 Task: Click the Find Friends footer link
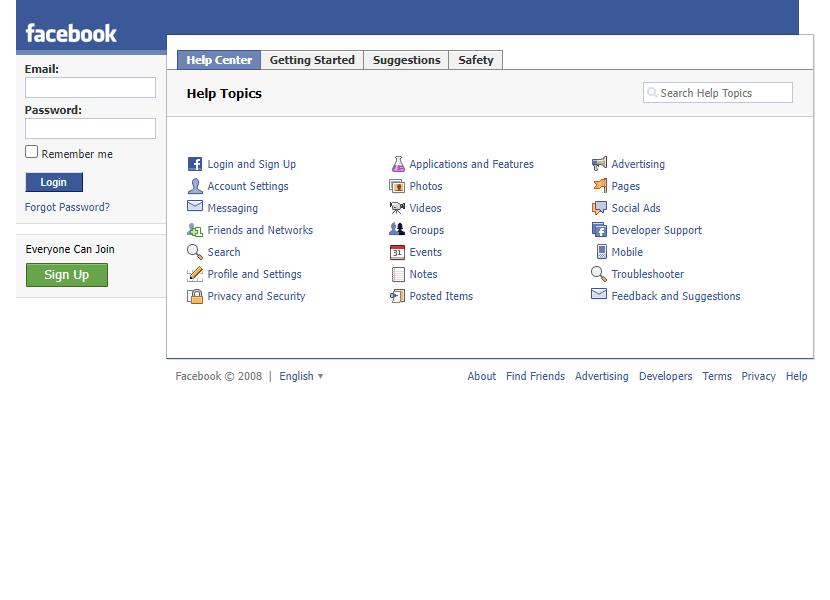535,376
